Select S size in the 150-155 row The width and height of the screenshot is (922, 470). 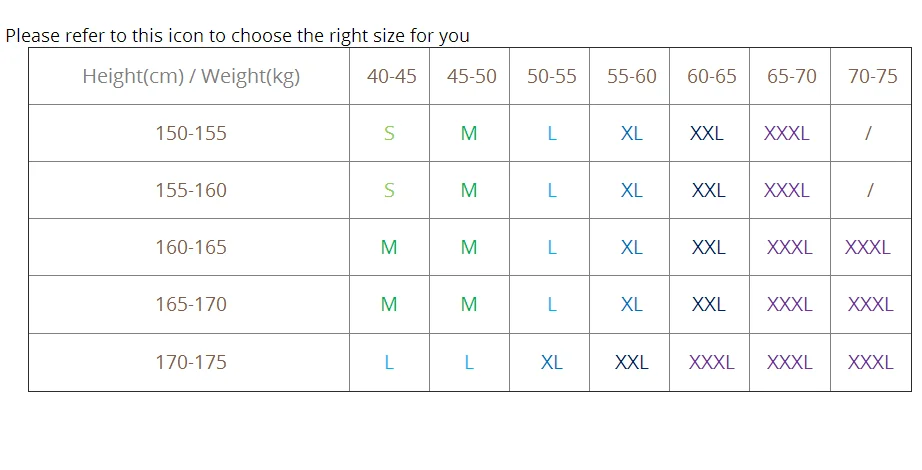click(389, 134)
